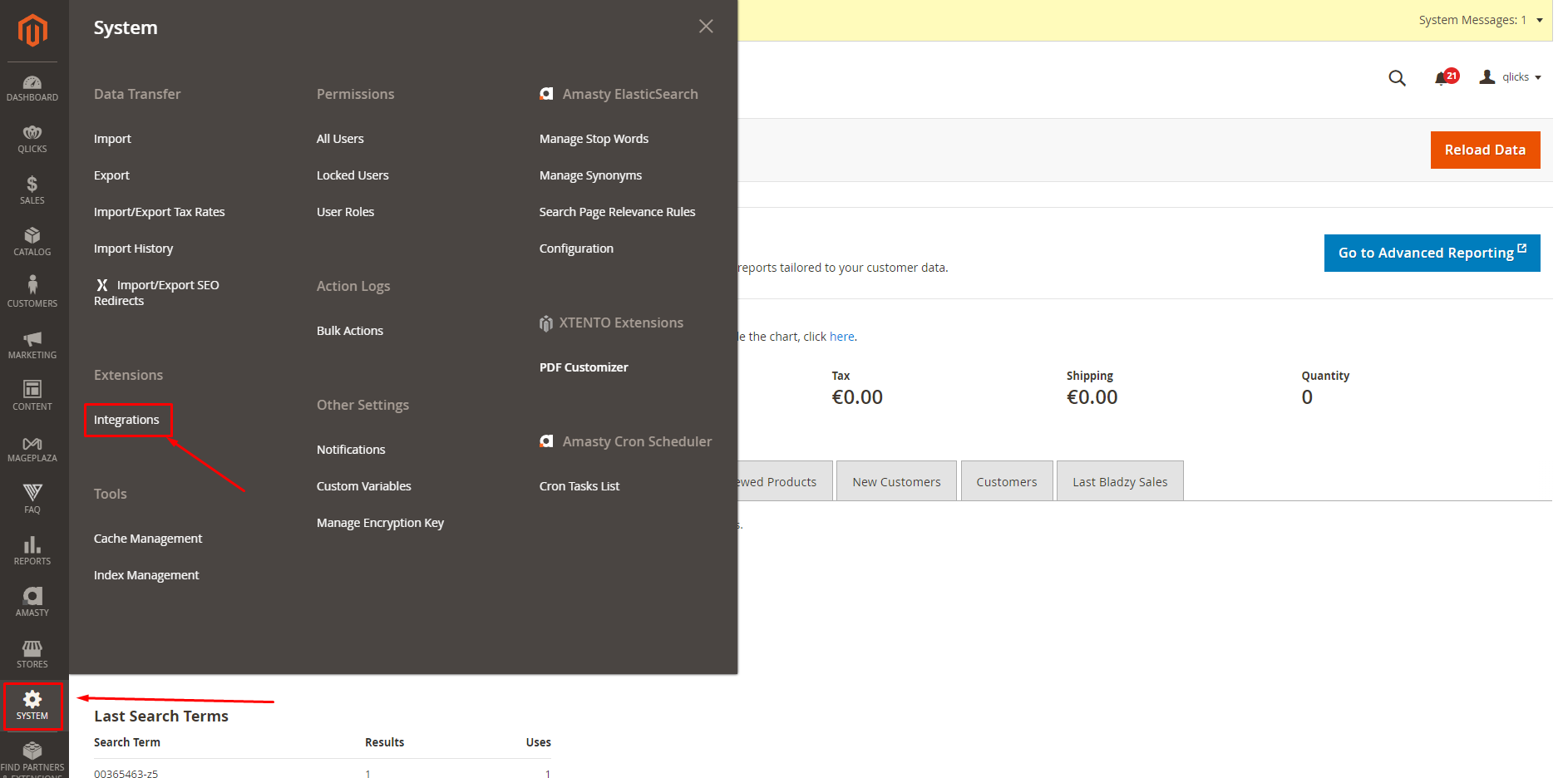This screenshot has width=1568, height=778.
Task: Click the Reload Data button
Action: 1485,150
